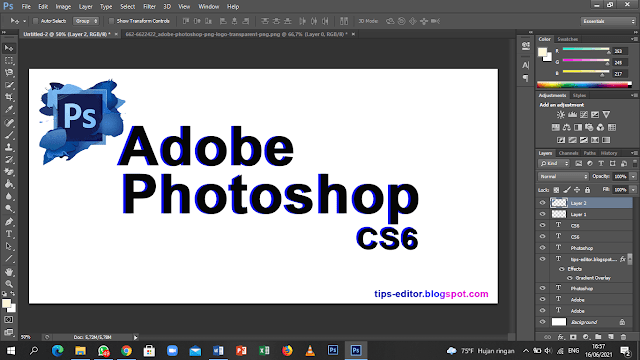This screenshot has height=360, width=640.
Task: Switch to the Paths tab
Action: [589, 153]
